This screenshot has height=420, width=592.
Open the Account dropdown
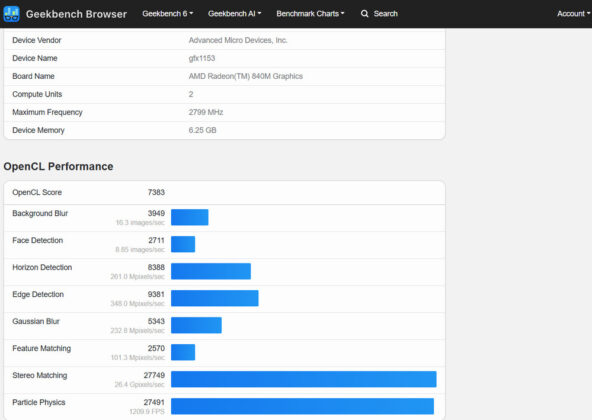[574, 14]
